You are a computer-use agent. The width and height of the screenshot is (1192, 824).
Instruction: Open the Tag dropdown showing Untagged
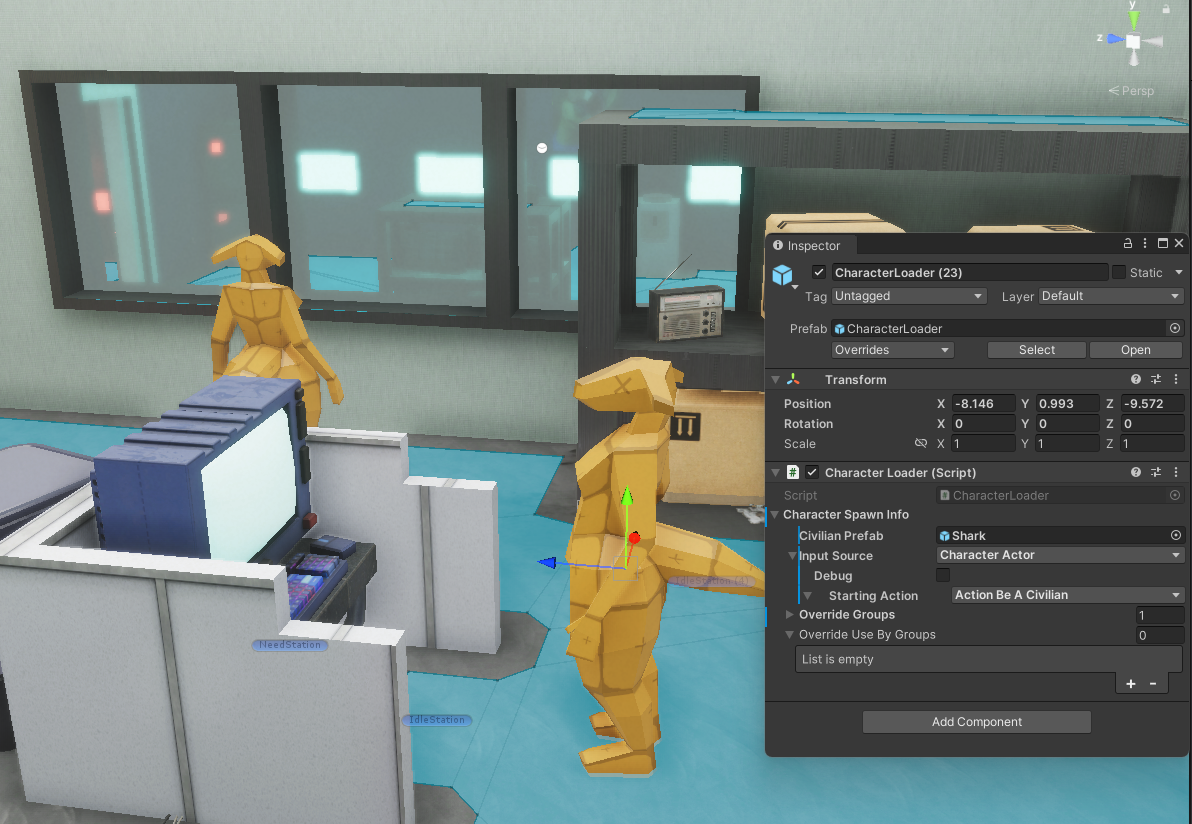[x=908, y=296]
